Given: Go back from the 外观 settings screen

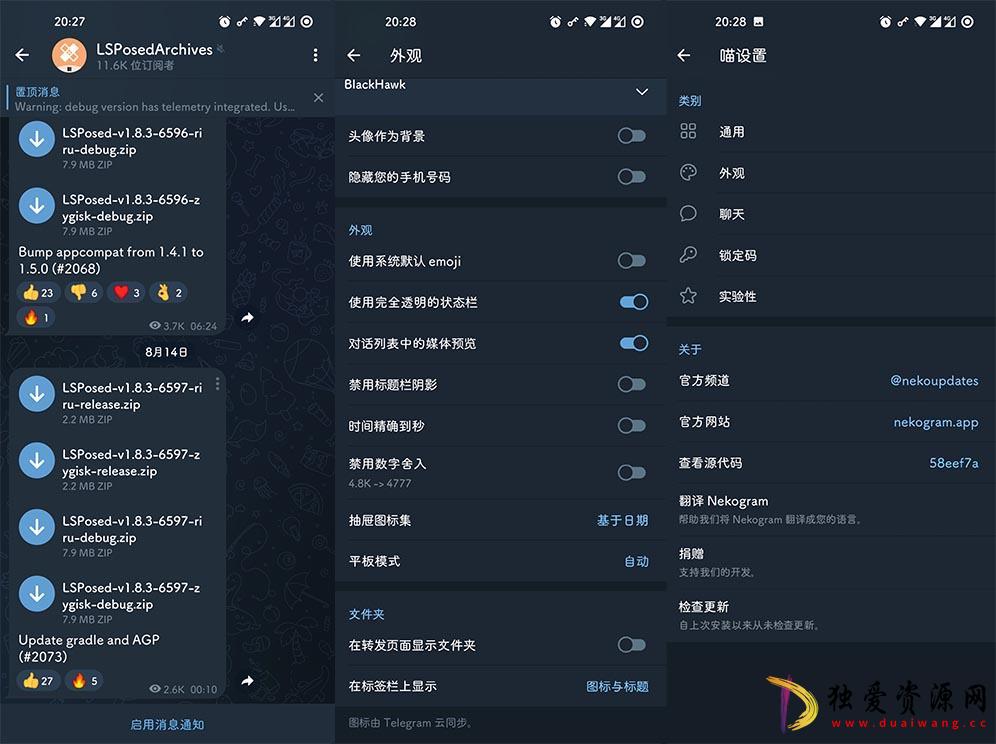Looking at the screenshot, I should click(x=354, y=55).
